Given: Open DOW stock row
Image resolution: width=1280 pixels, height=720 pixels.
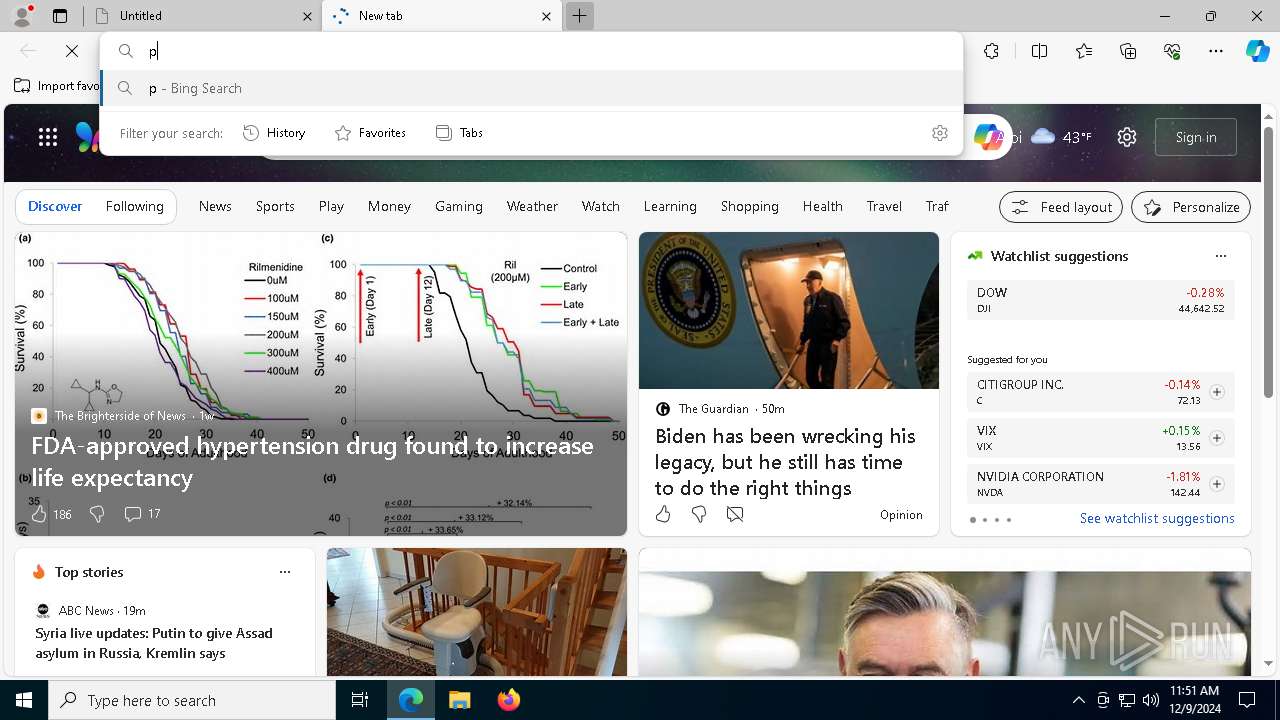Looking at the screenshot, I should [1101, 300].
